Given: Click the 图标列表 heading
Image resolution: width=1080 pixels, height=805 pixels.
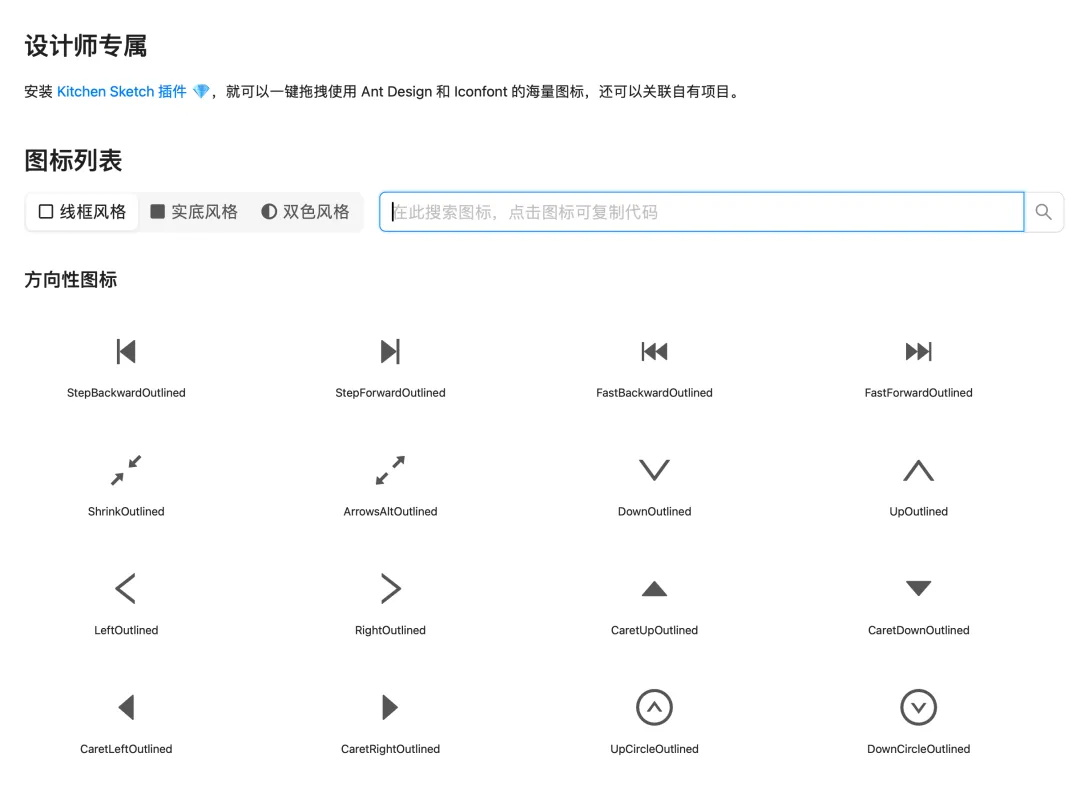Looking at the screenshot, I should click(x=74, y=160).
